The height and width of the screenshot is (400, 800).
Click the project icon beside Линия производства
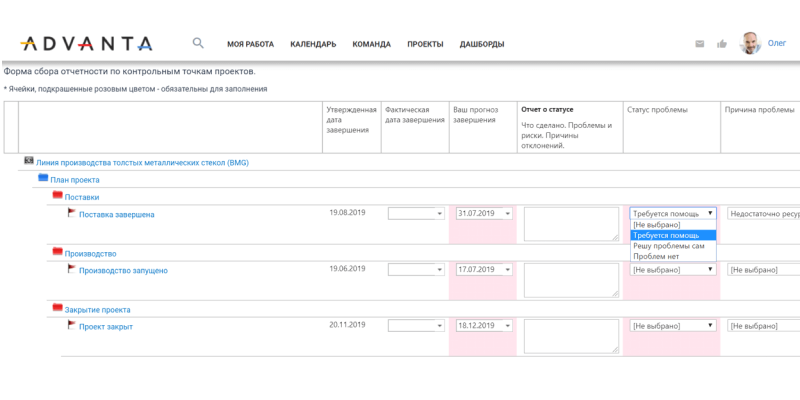pos(29,161)
